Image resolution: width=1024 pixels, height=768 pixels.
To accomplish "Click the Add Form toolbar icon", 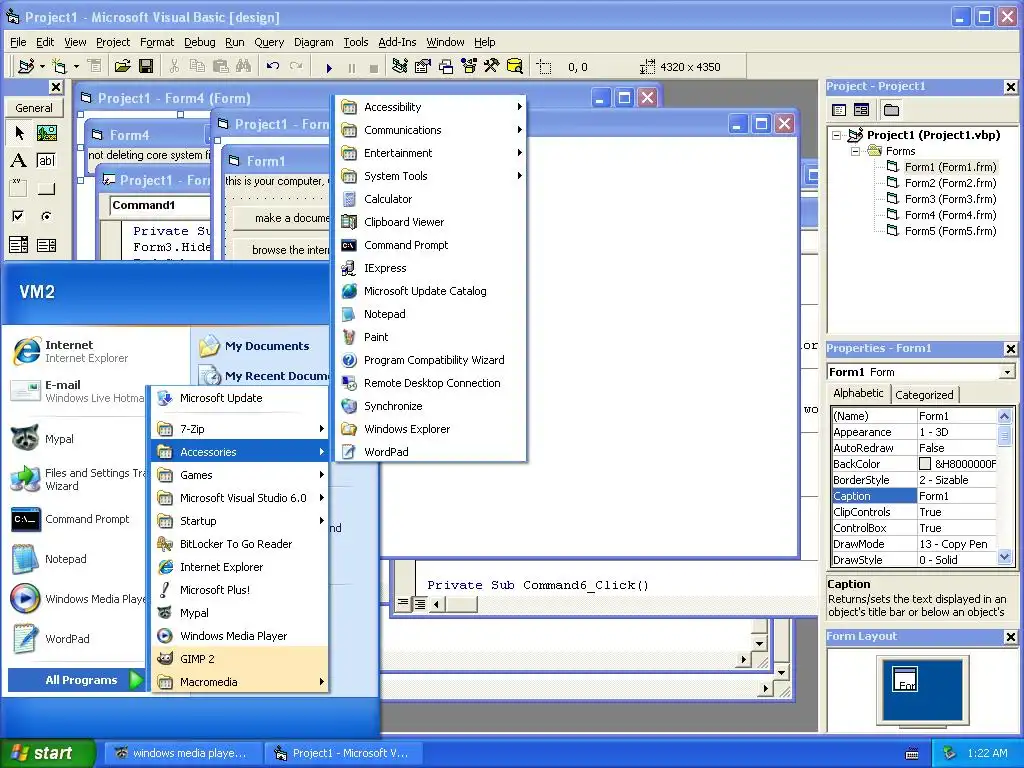I will [60, 67].
